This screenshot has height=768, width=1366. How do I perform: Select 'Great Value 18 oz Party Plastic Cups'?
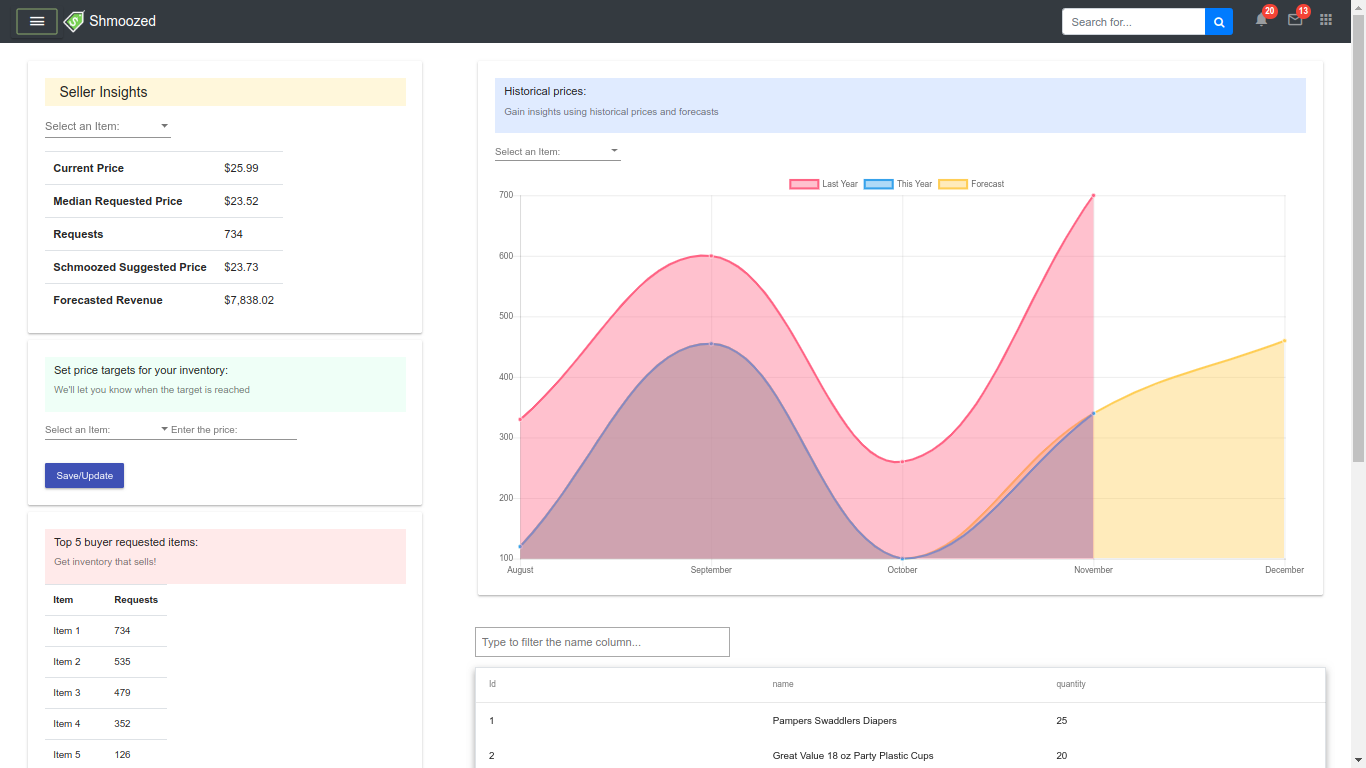853,756
